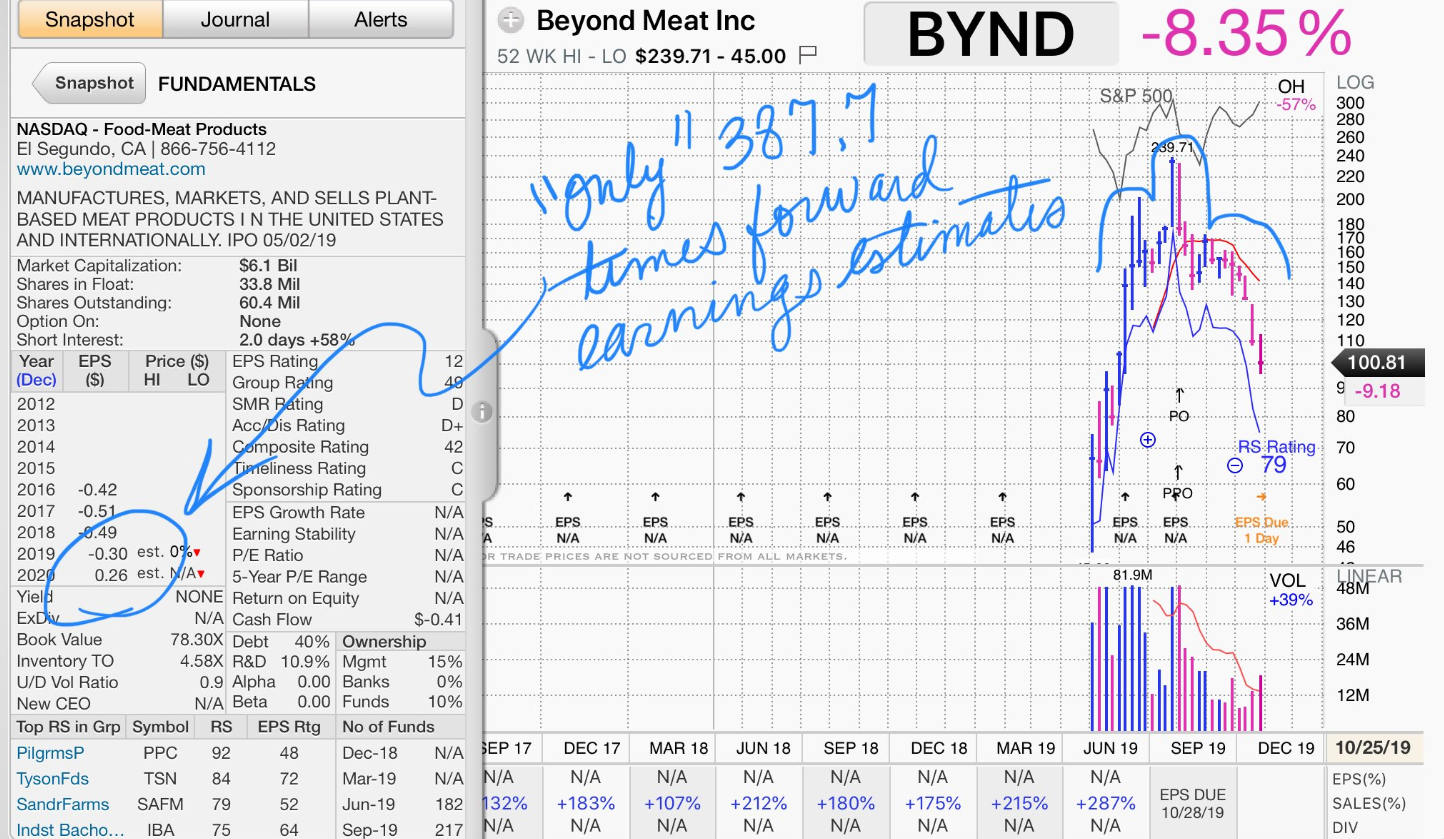Viewport: 1444px width, 839px height.
Task: Open TysonFds in the Top RS group list
Action: (x=52, y=779)
